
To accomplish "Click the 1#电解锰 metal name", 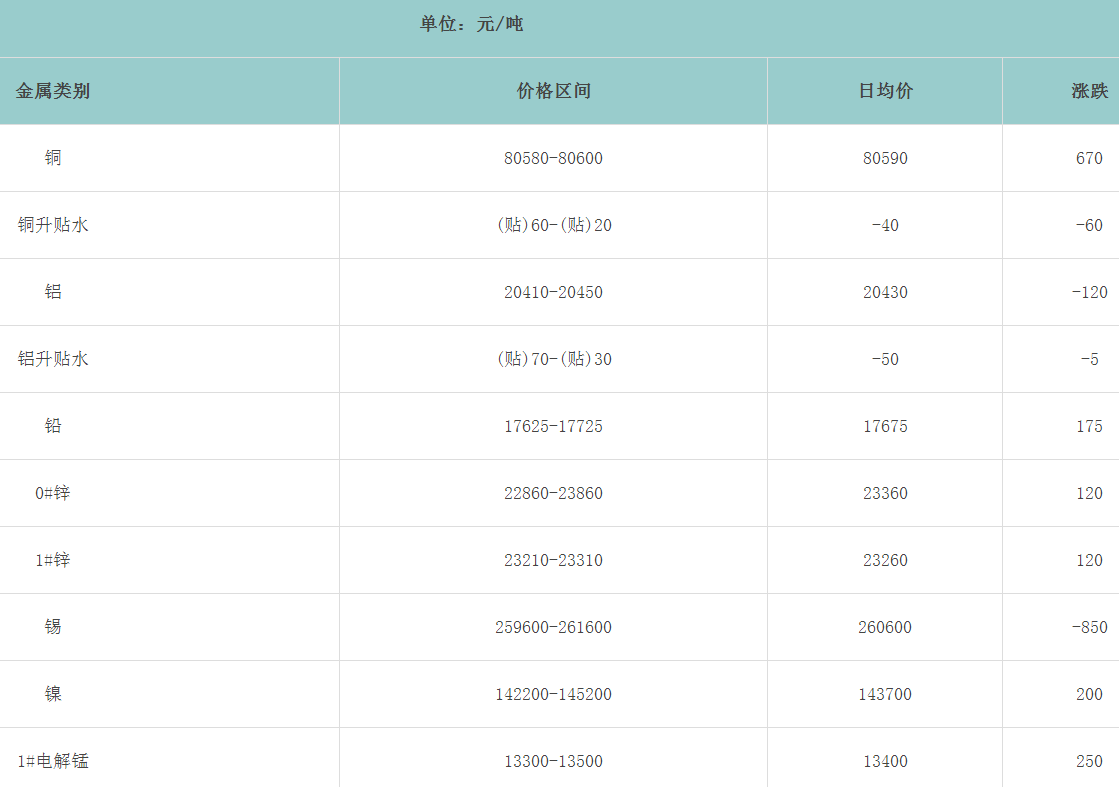I will (x=53, y=761).
